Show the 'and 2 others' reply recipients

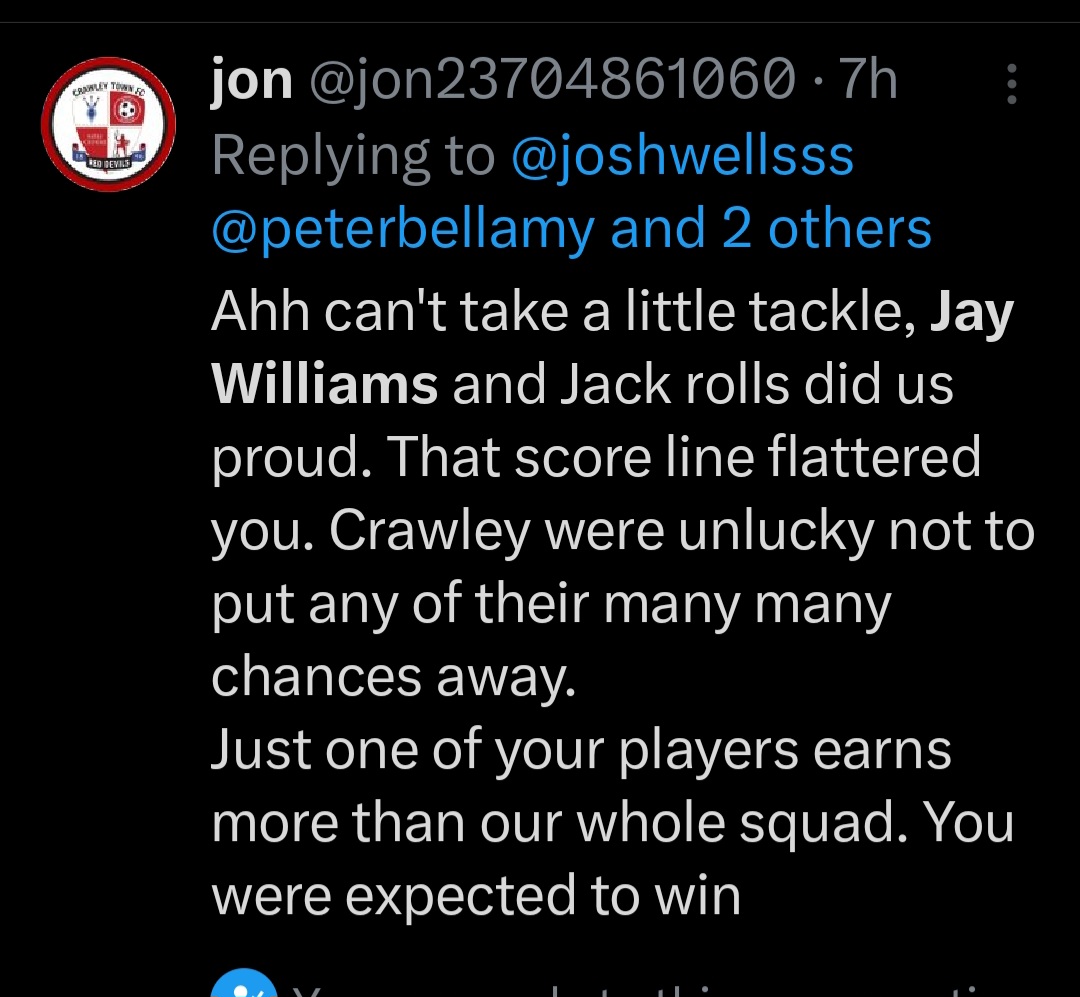[771, 228]
